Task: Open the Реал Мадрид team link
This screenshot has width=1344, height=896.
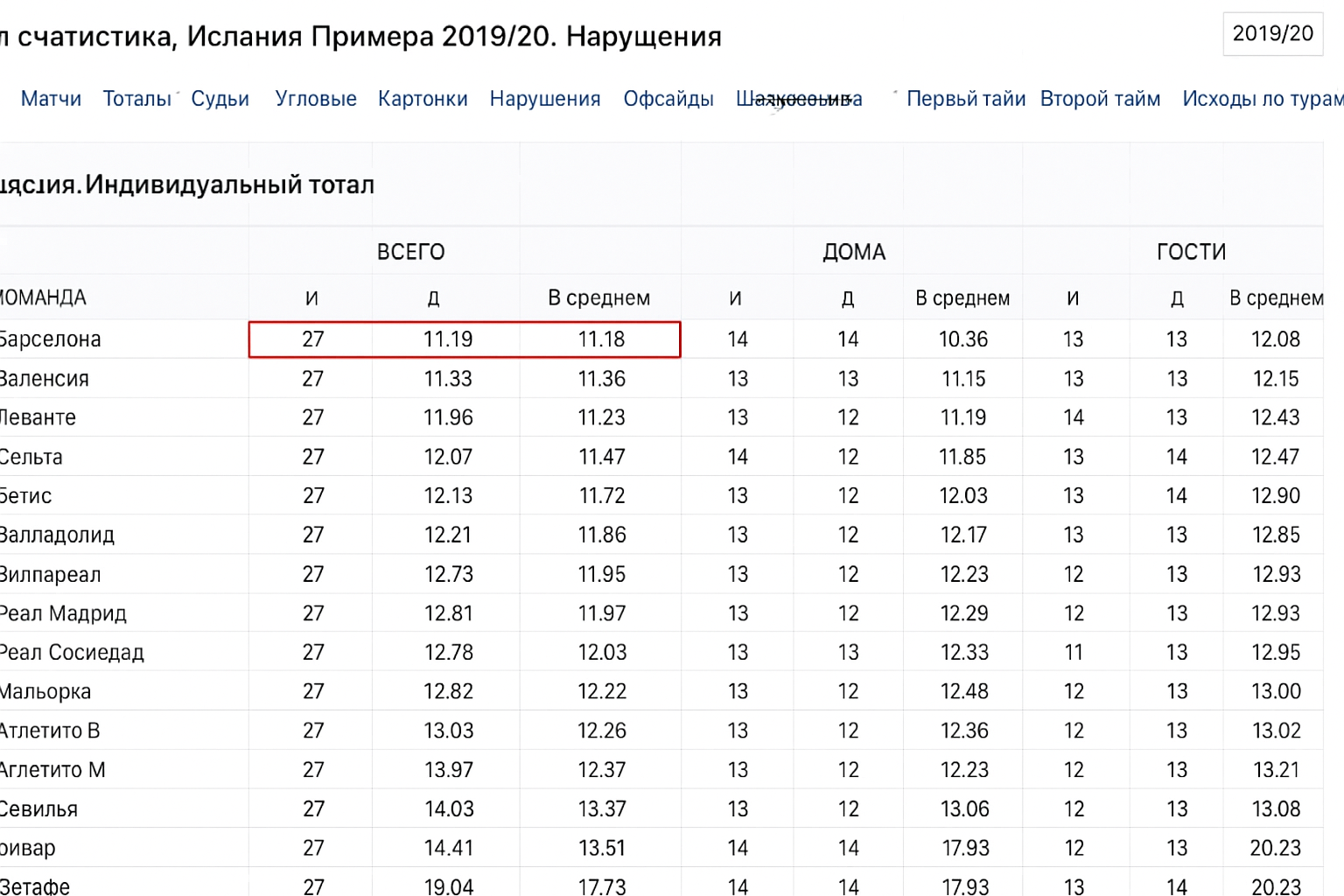Action: pyautogui.click(x=63, y=613)
